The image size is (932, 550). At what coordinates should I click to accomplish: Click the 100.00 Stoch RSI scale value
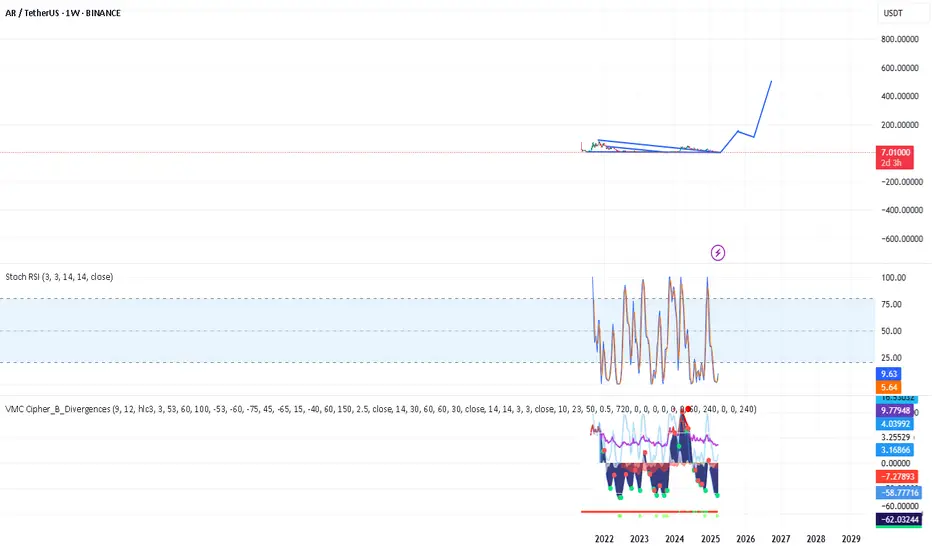click(x=894, y=278)
